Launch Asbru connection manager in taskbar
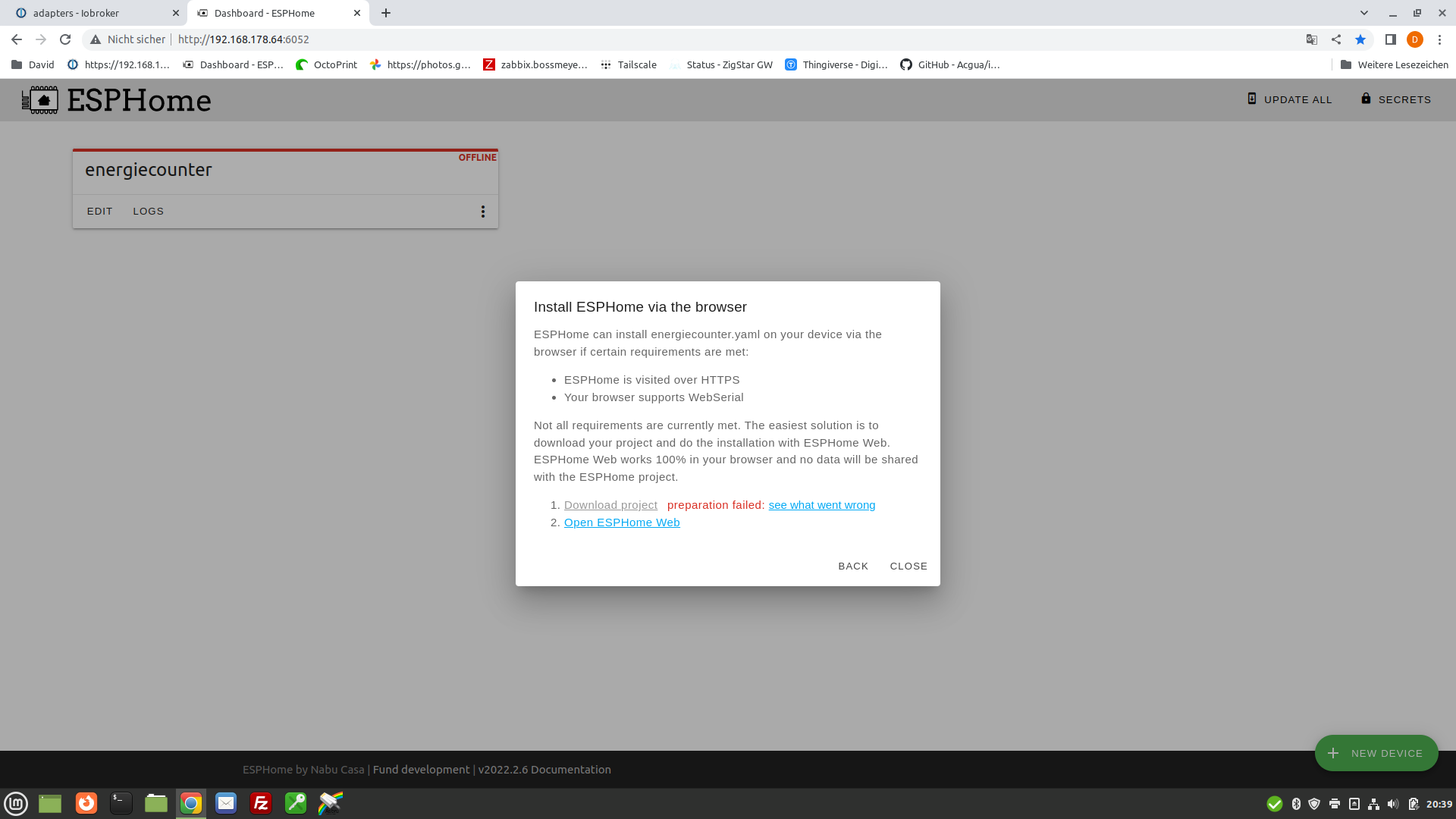This screenshot has height=819, width=1456. [331, 803]
